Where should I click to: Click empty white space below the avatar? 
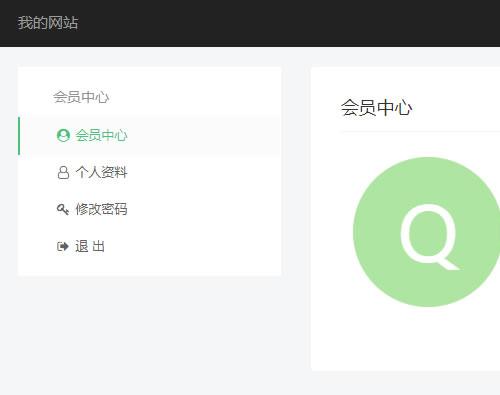407,338
